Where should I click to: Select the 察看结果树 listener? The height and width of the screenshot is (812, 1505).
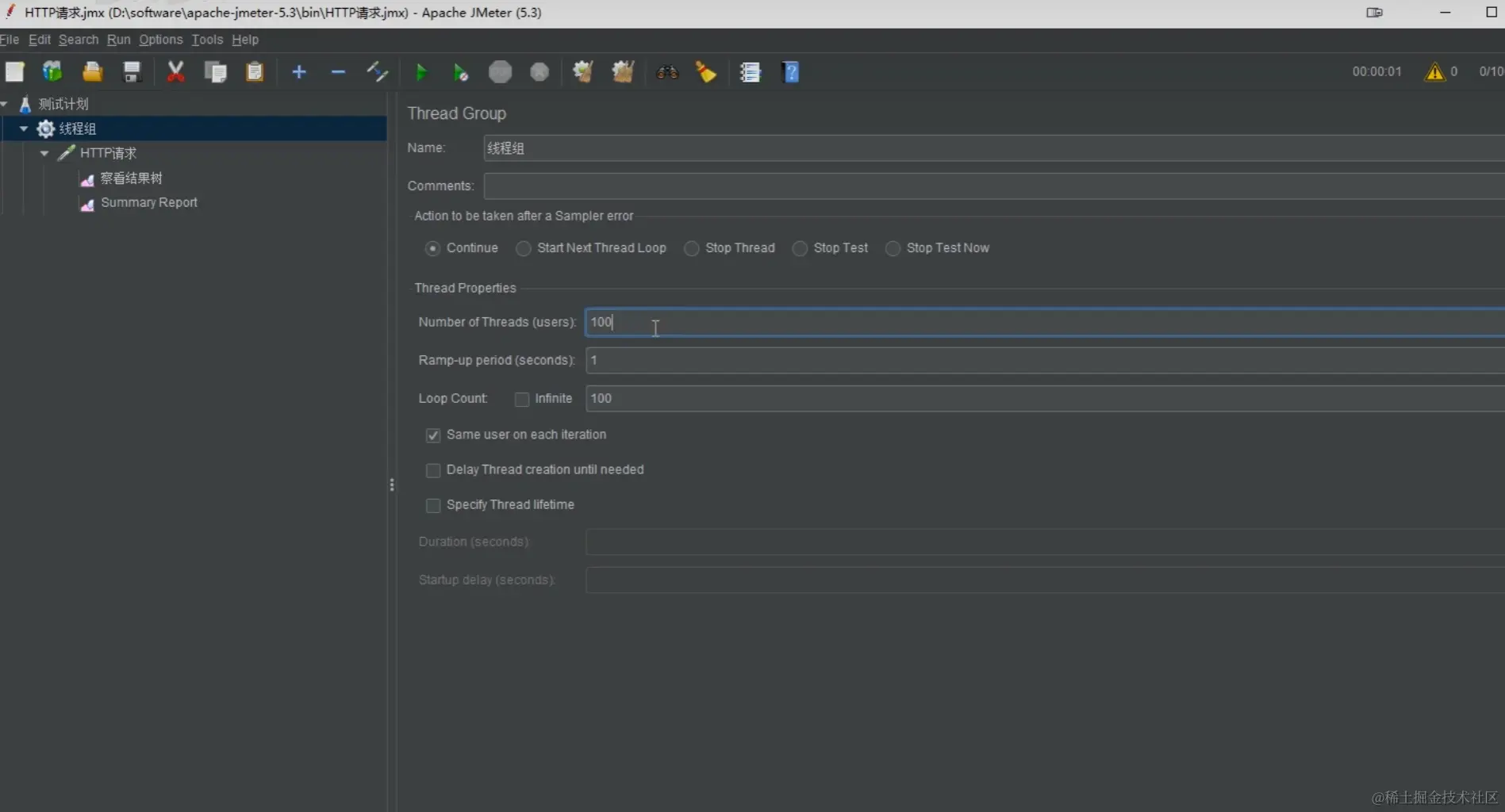(x=131, y=178)
